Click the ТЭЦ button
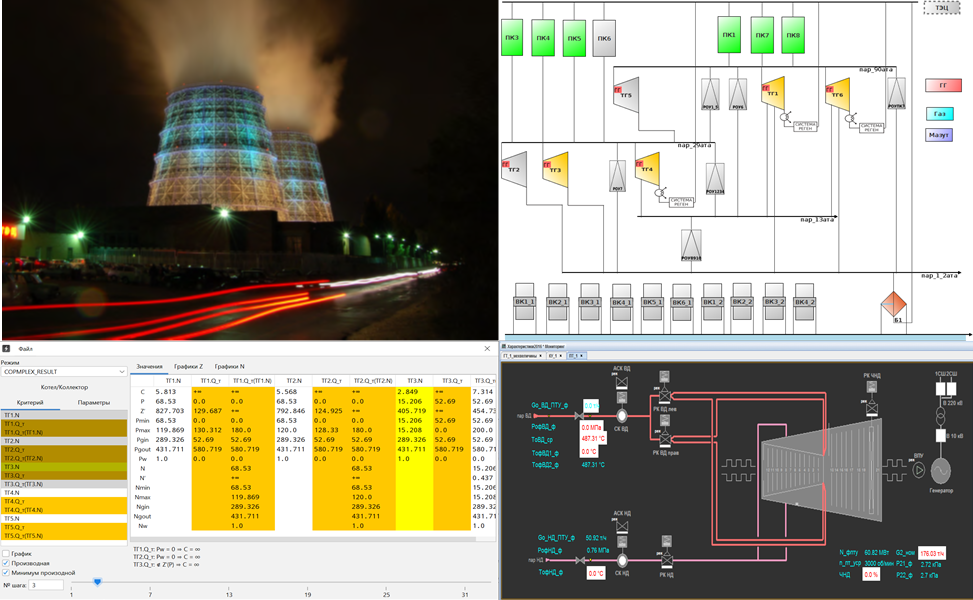Viewport: 973px width, 600px height. (941, 7)
